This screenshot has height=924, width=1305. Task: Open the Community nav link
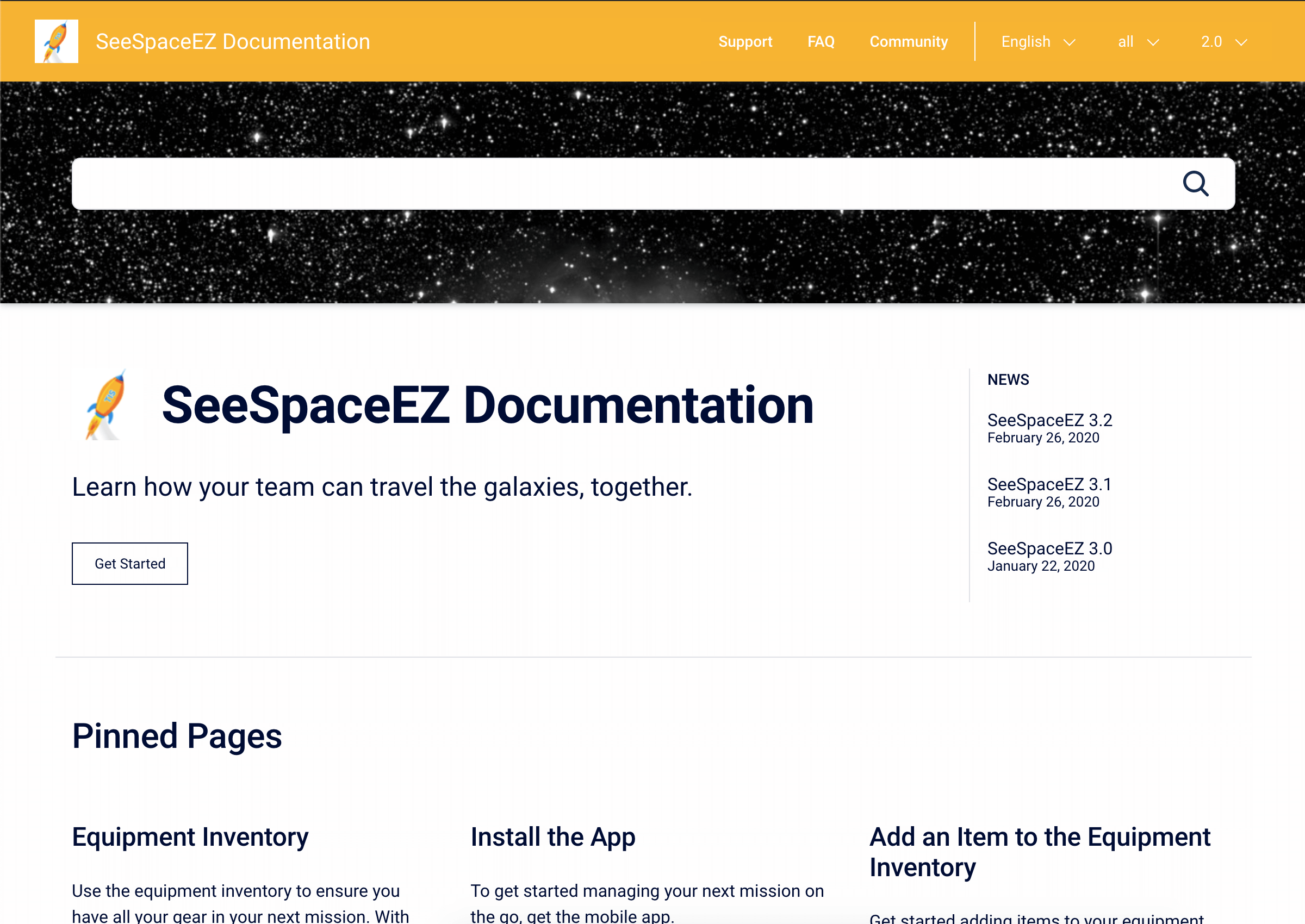pyautogui.click(x=908, y=41)
